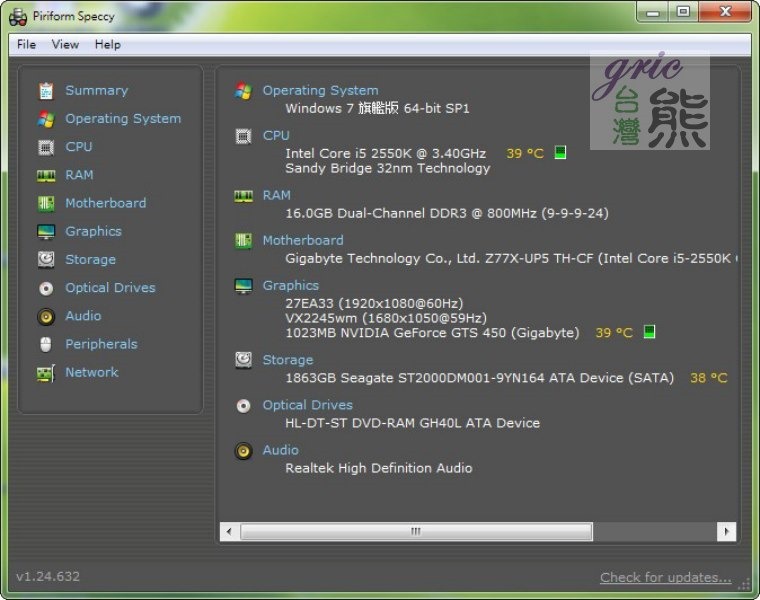Click the Operating System Windows flag sidebar icon
Screen dimensions: 760x600
pyautogui.click(x=46, y=119)
